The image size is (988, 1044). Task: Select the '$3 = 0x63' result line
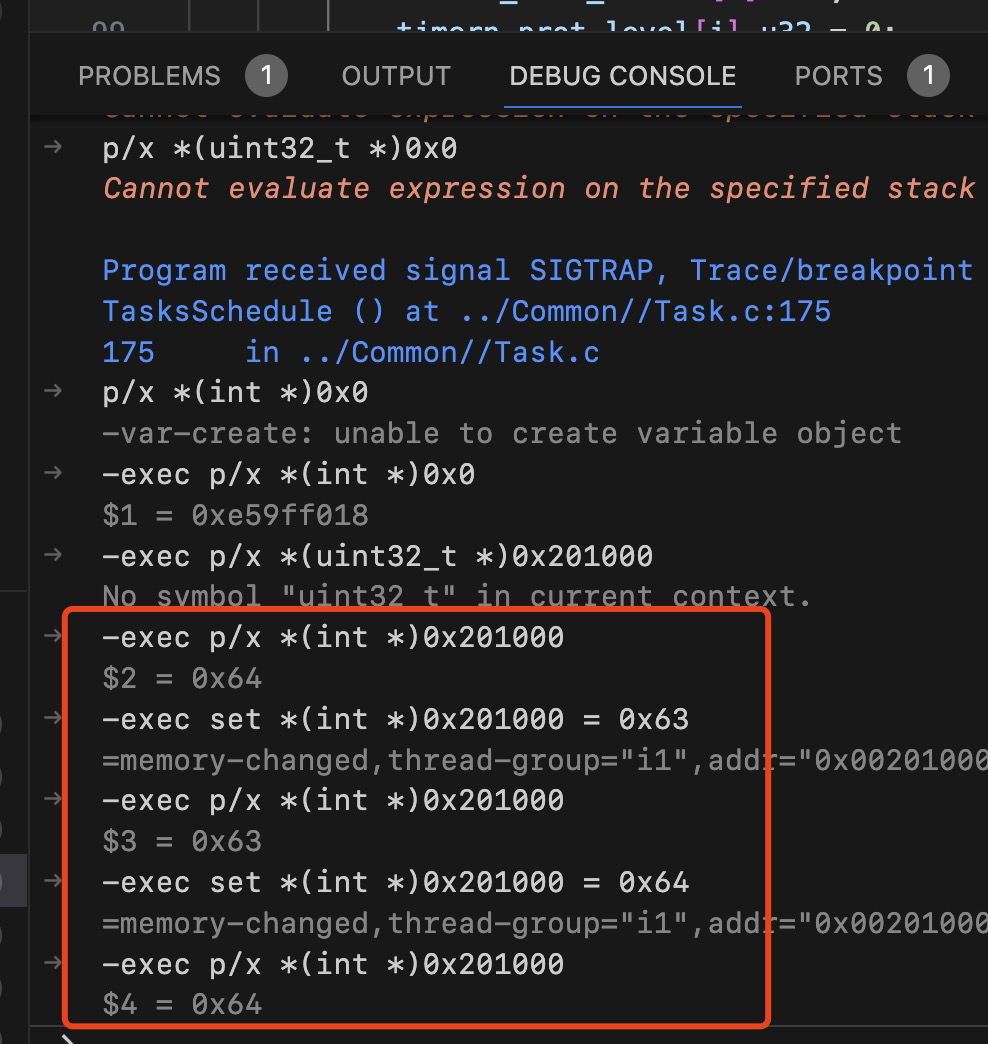[182, 842]
